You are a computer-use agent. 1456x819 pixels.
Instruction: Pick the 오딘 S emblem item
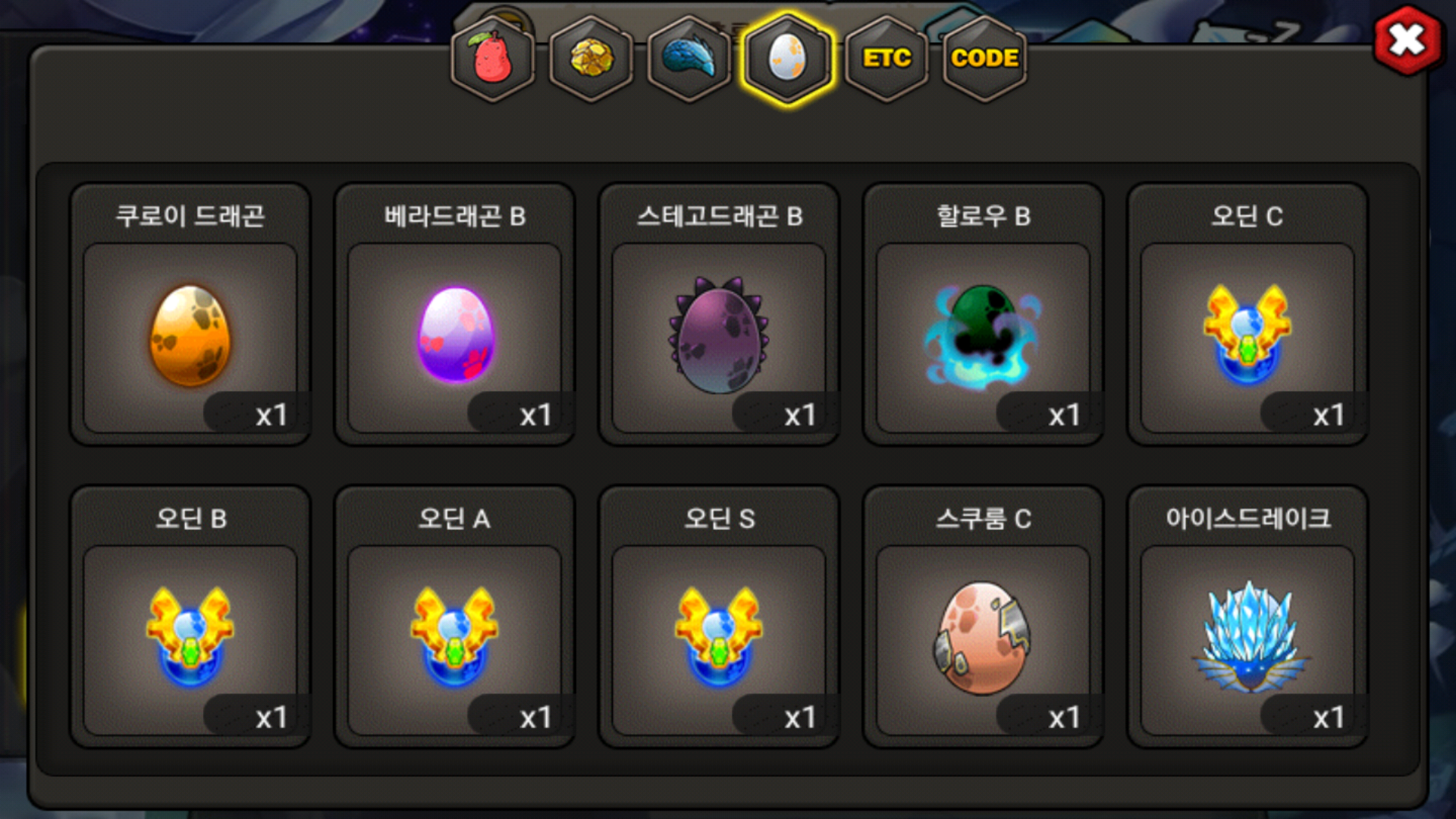pos(719,639)
